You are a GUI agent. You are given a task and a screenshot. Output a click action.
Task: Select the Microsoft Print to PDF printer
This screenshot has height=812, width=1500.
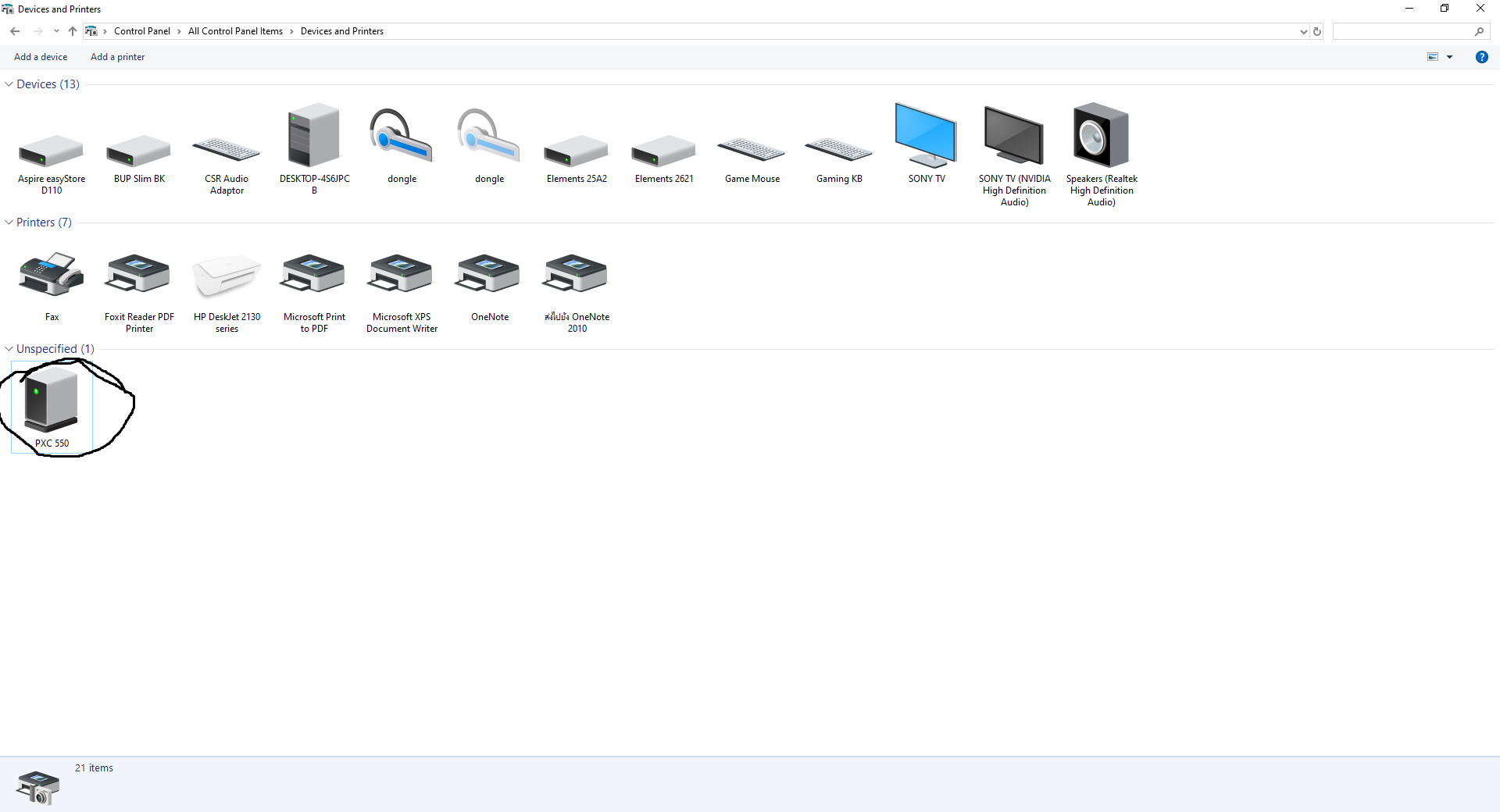314,274
